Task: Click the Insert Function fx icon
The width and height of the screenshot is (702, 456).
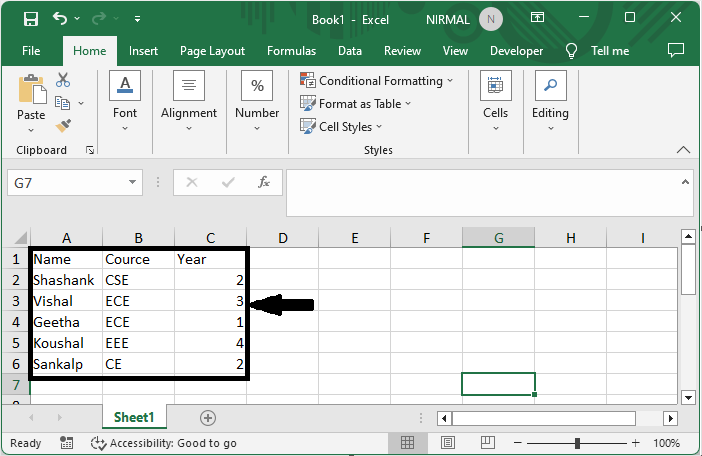Action: pyautogui.click(x=264, y=182)
